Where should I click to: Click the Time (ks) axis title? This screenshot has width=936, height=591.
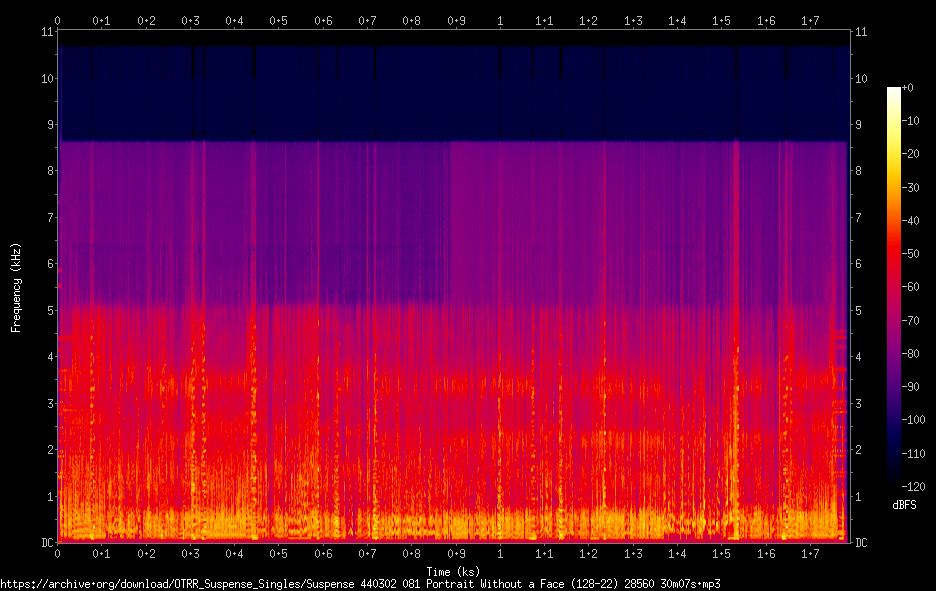453,571
